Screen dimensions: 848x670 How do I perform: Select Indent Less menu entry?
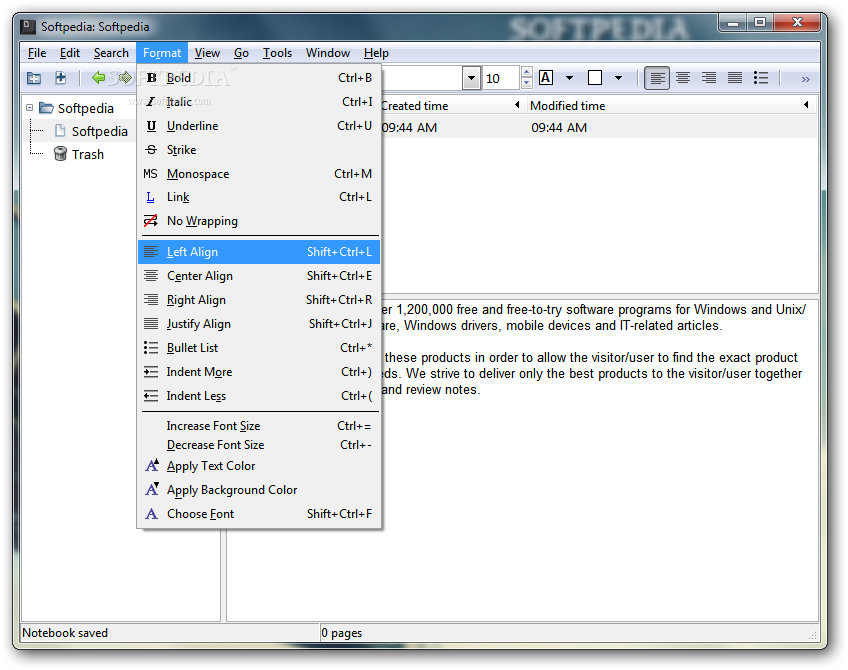(259, 396)
